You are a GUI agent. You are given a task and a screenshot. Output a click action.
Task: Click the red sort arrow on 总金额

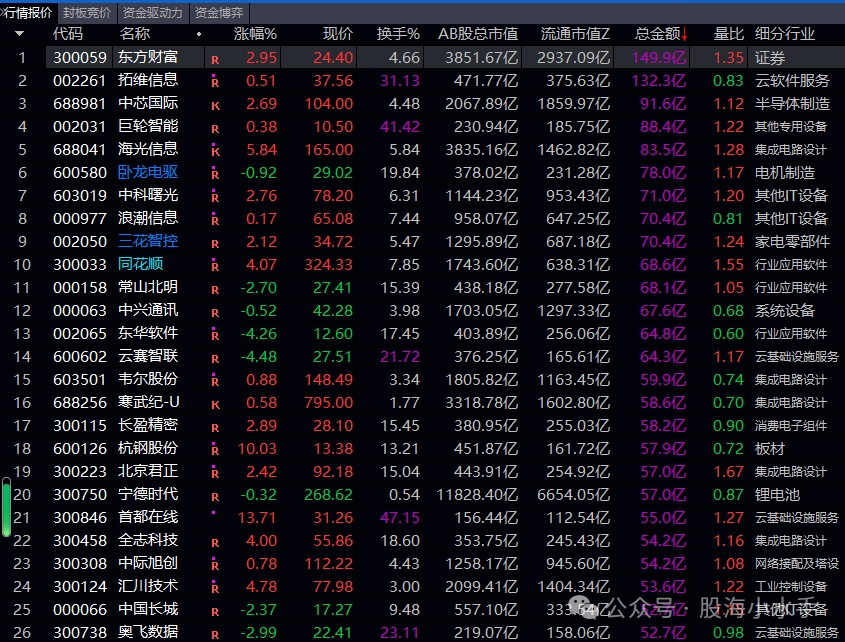685,34
